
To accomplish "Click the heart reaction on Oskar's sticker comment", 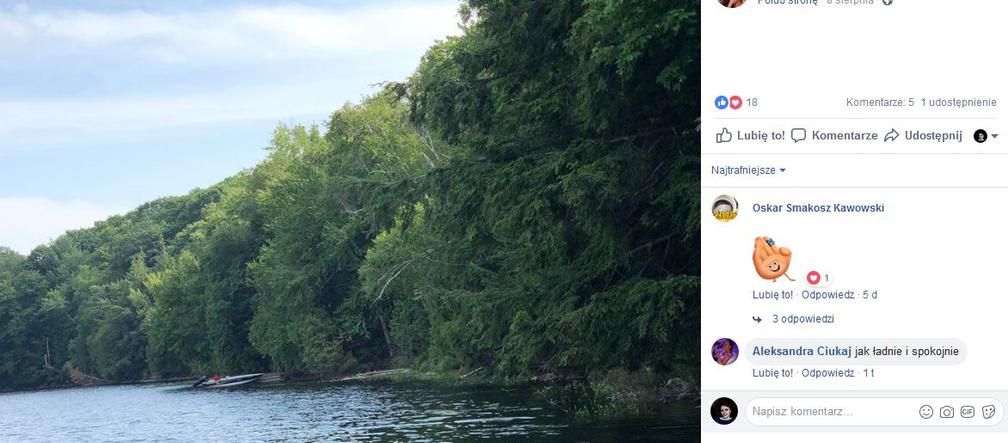I will tap(813, 278).
